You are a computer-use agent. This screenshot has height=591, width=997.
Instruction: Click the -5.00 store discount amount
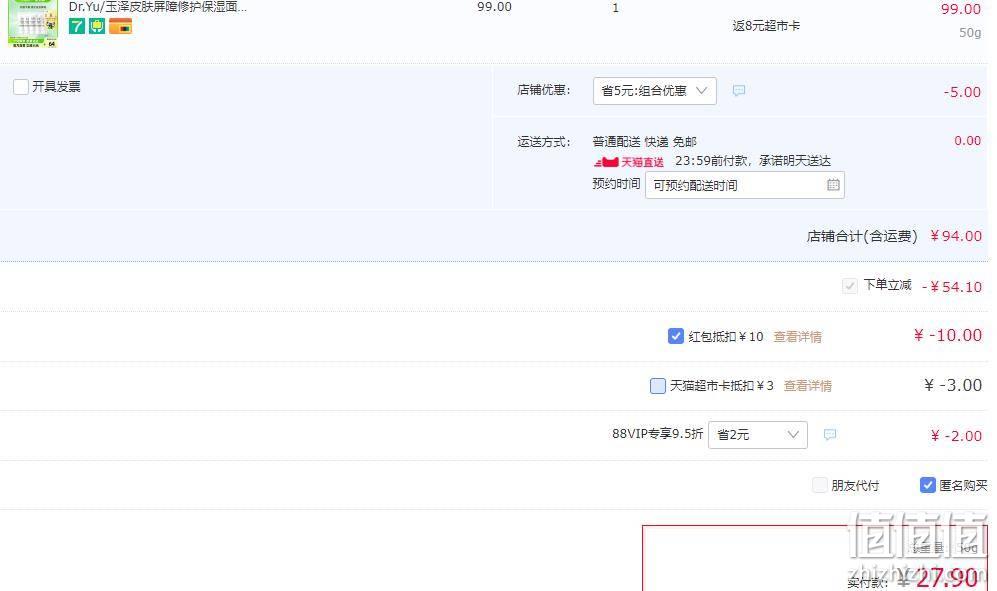coord(962,92)
